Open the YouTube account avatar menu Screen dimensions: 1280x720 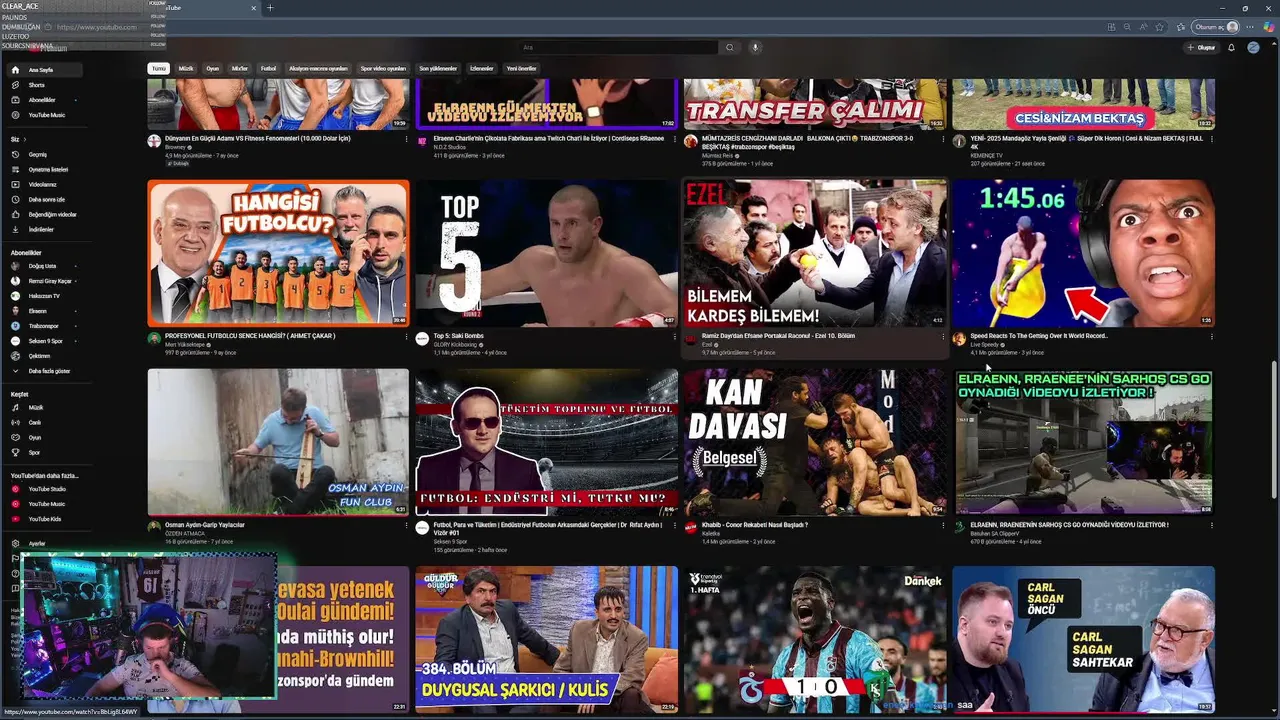tap(1253, 47)
